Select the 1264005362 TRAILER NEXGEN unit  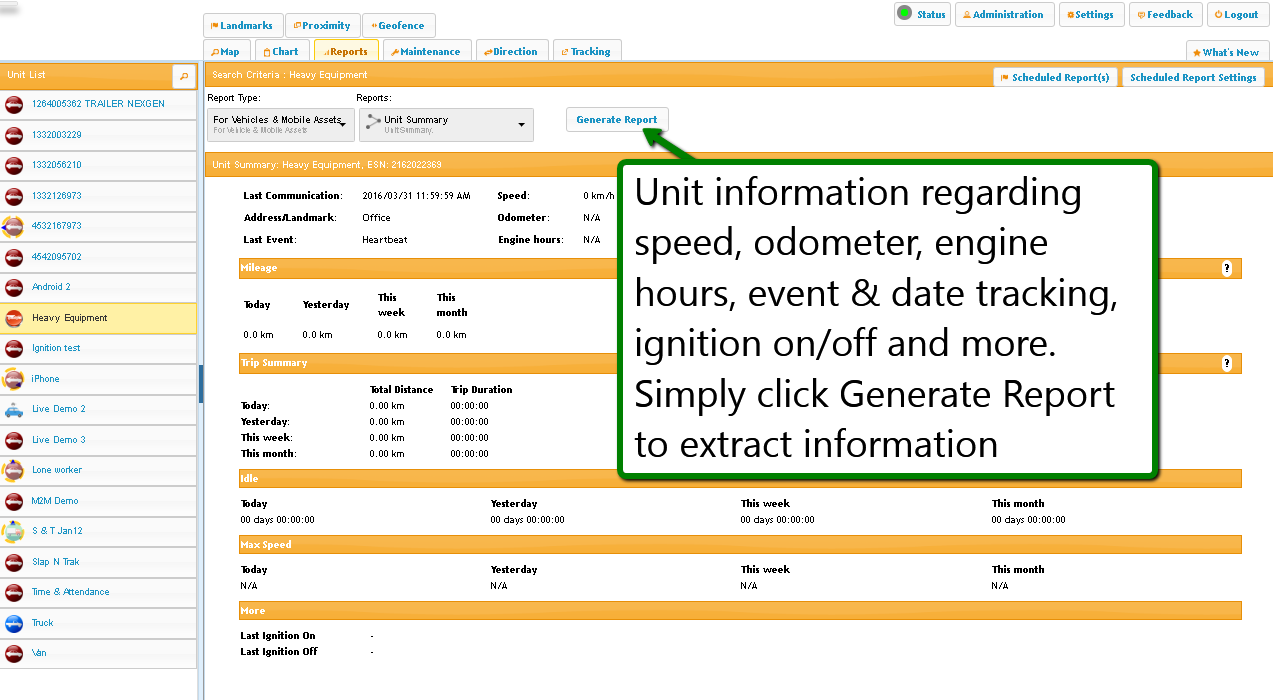coord(98,104)
